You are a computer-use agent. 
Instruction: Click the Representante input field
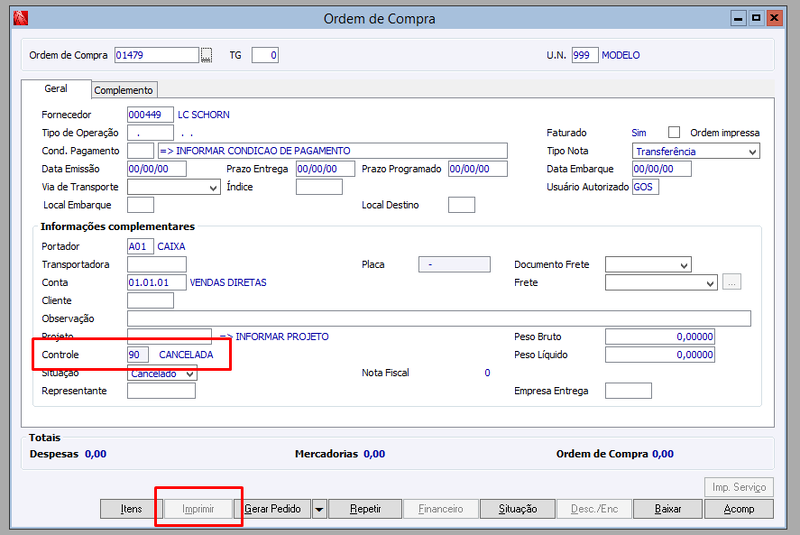[161, 391]
